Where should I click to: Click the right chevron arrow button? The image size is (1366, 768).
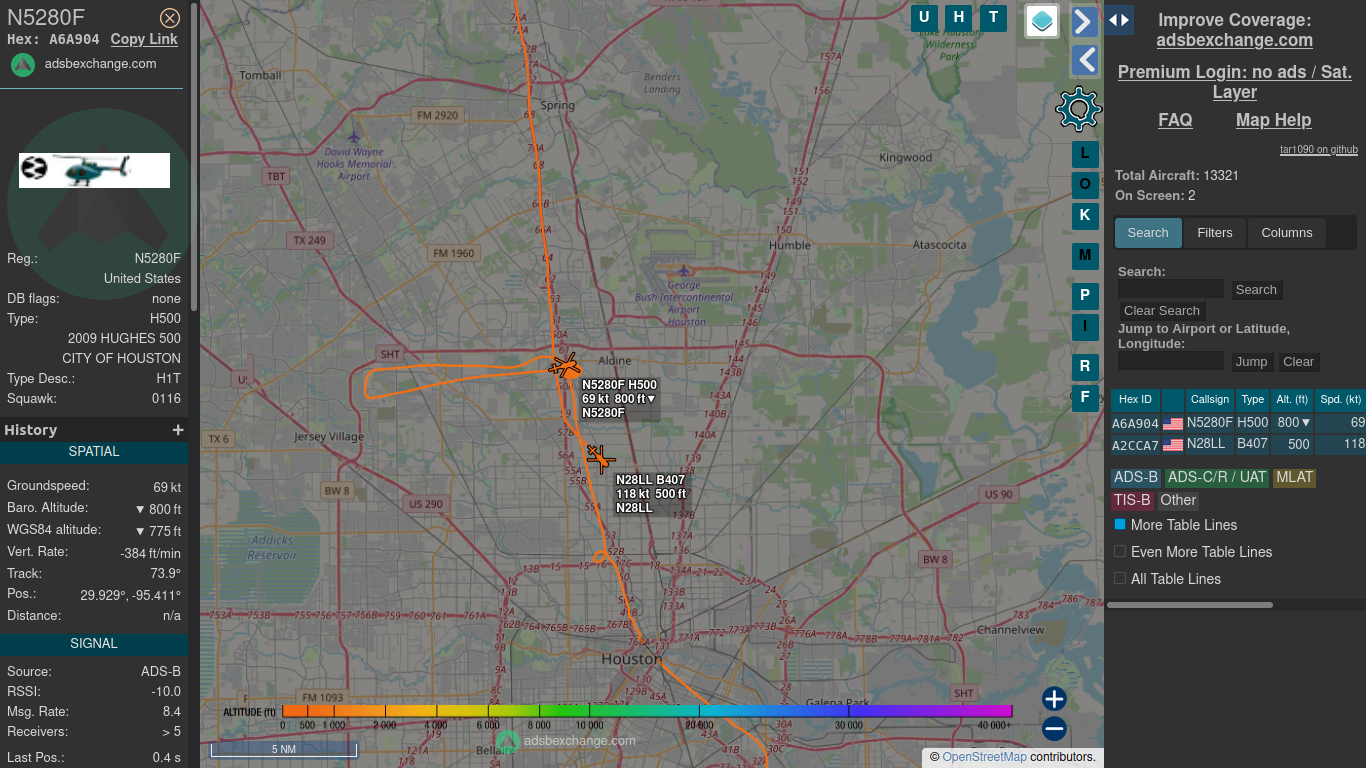coord(1085,21)
